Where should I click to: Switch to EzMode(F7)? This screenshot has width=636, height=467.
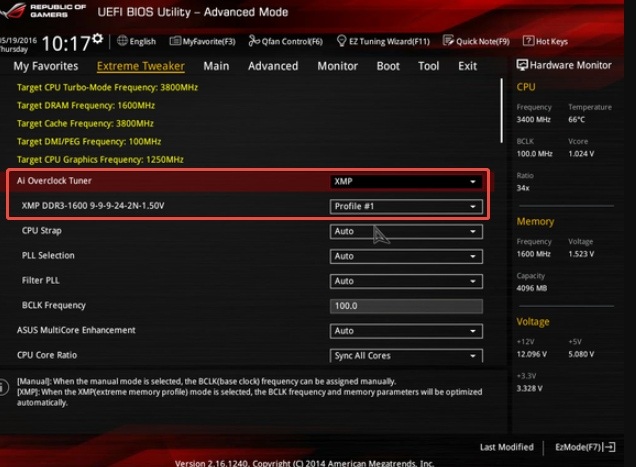tap(585, 447)
